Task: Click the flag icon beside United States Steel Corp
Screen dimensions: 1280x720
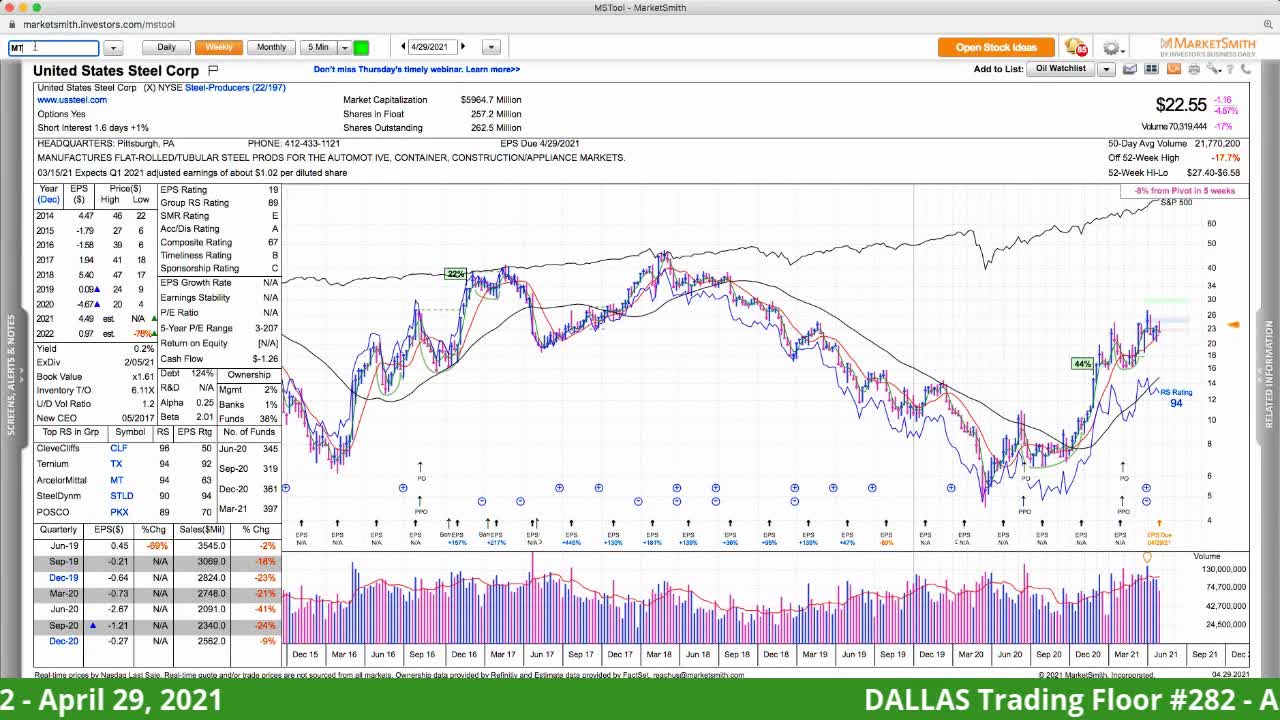Action: (212, 70)
